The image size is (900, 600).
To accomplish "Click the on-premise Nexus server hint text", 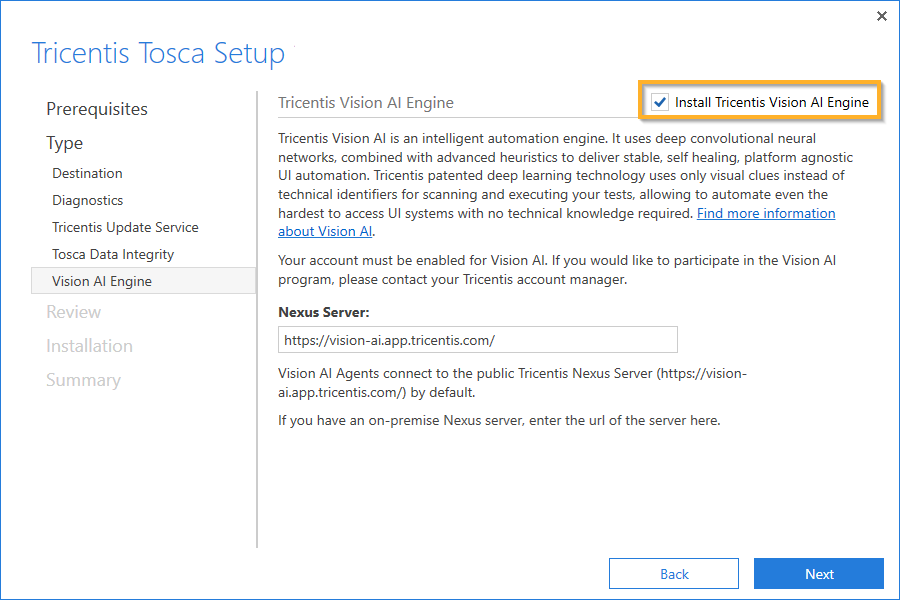I will [x=499, y=420].
